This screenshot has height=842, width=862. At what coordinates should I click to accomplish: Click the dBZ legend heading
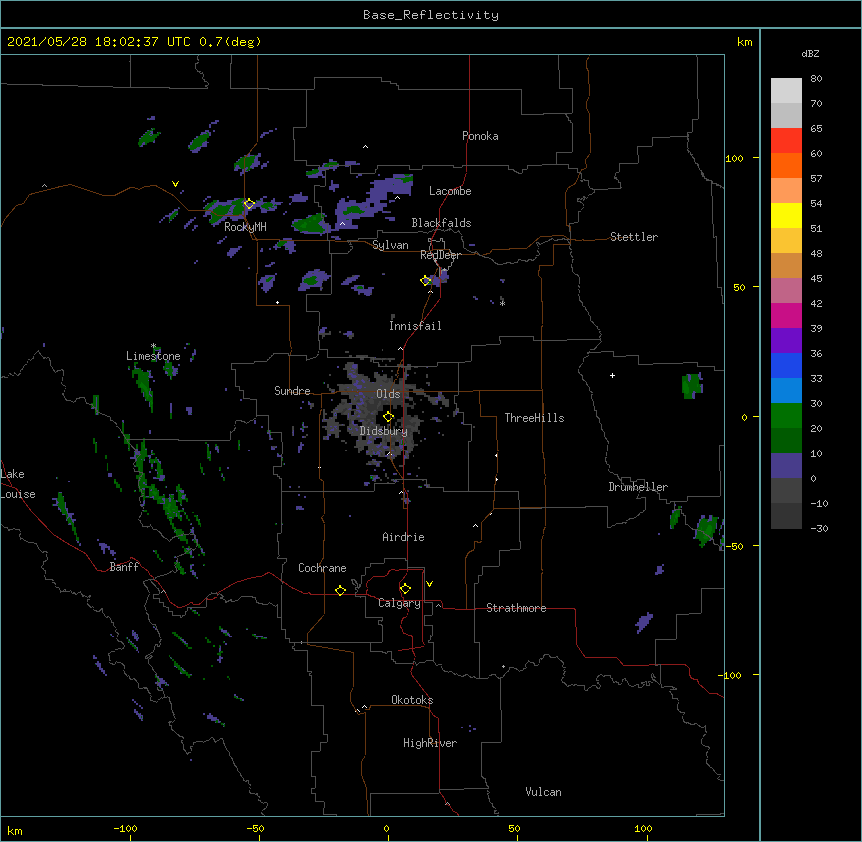[810, 53]
